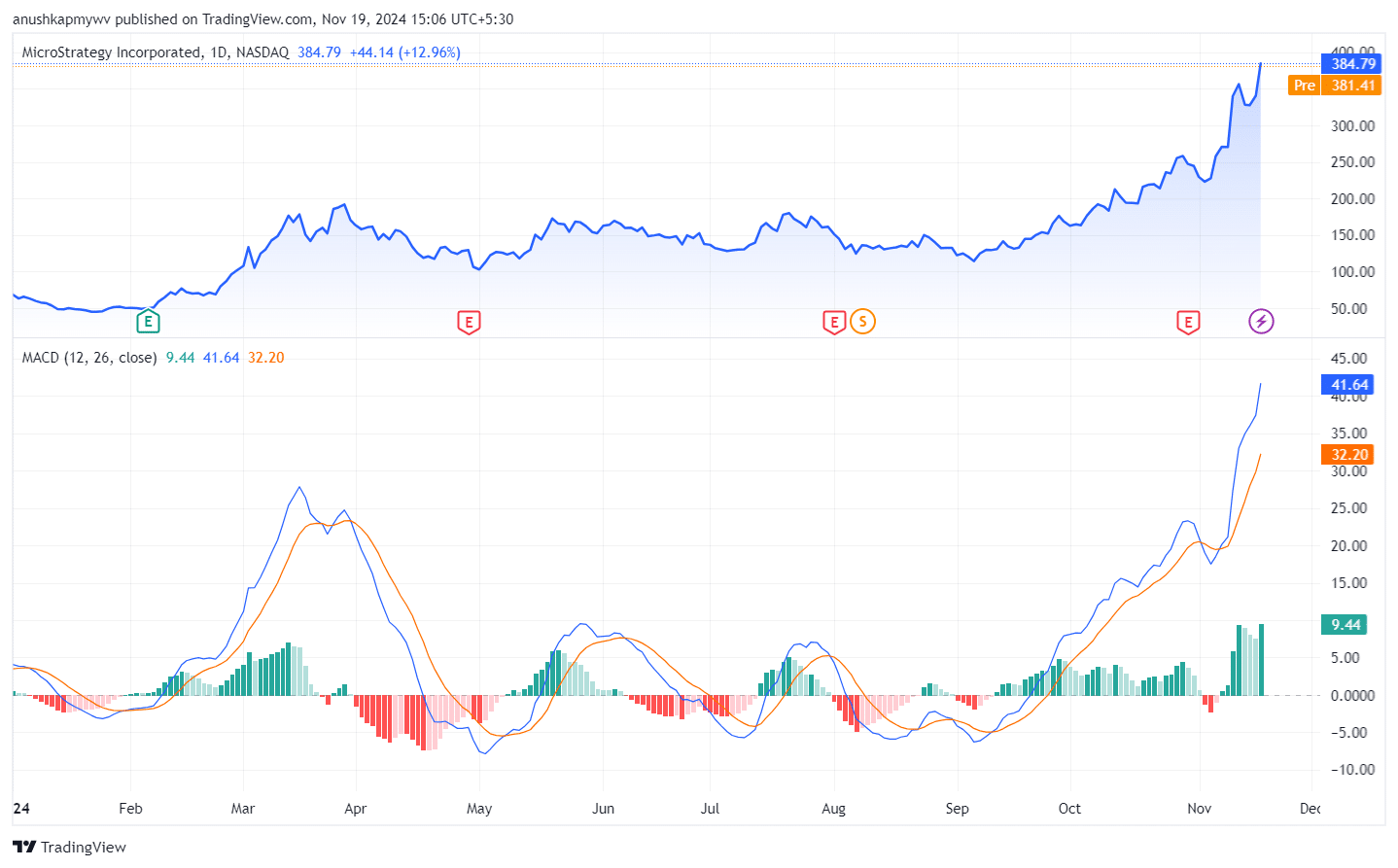The image size is (1398, 868).
Task: Click the green earnings marker in February
Action: [148, 321]
